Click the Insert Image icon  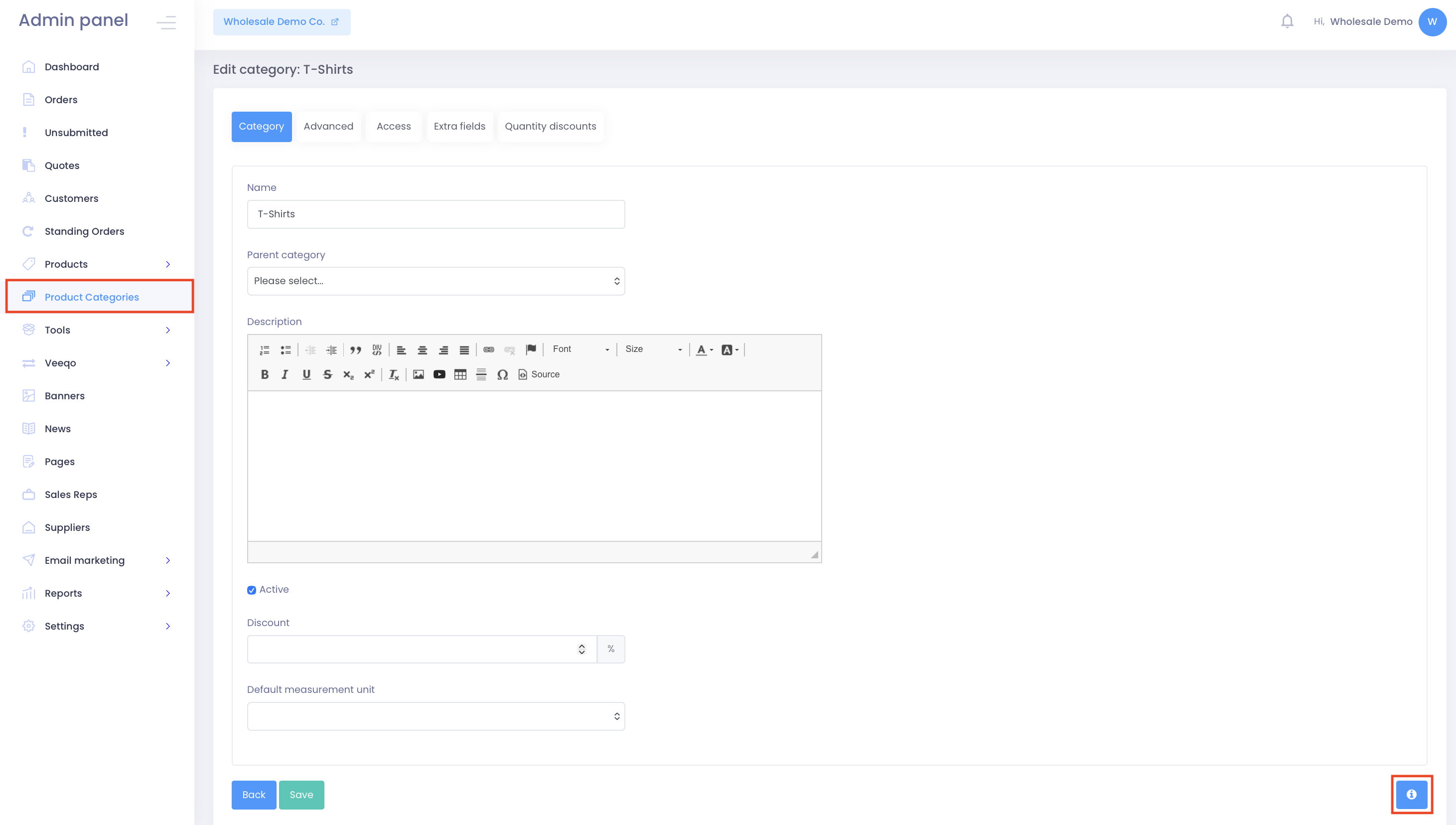point(419,374)
